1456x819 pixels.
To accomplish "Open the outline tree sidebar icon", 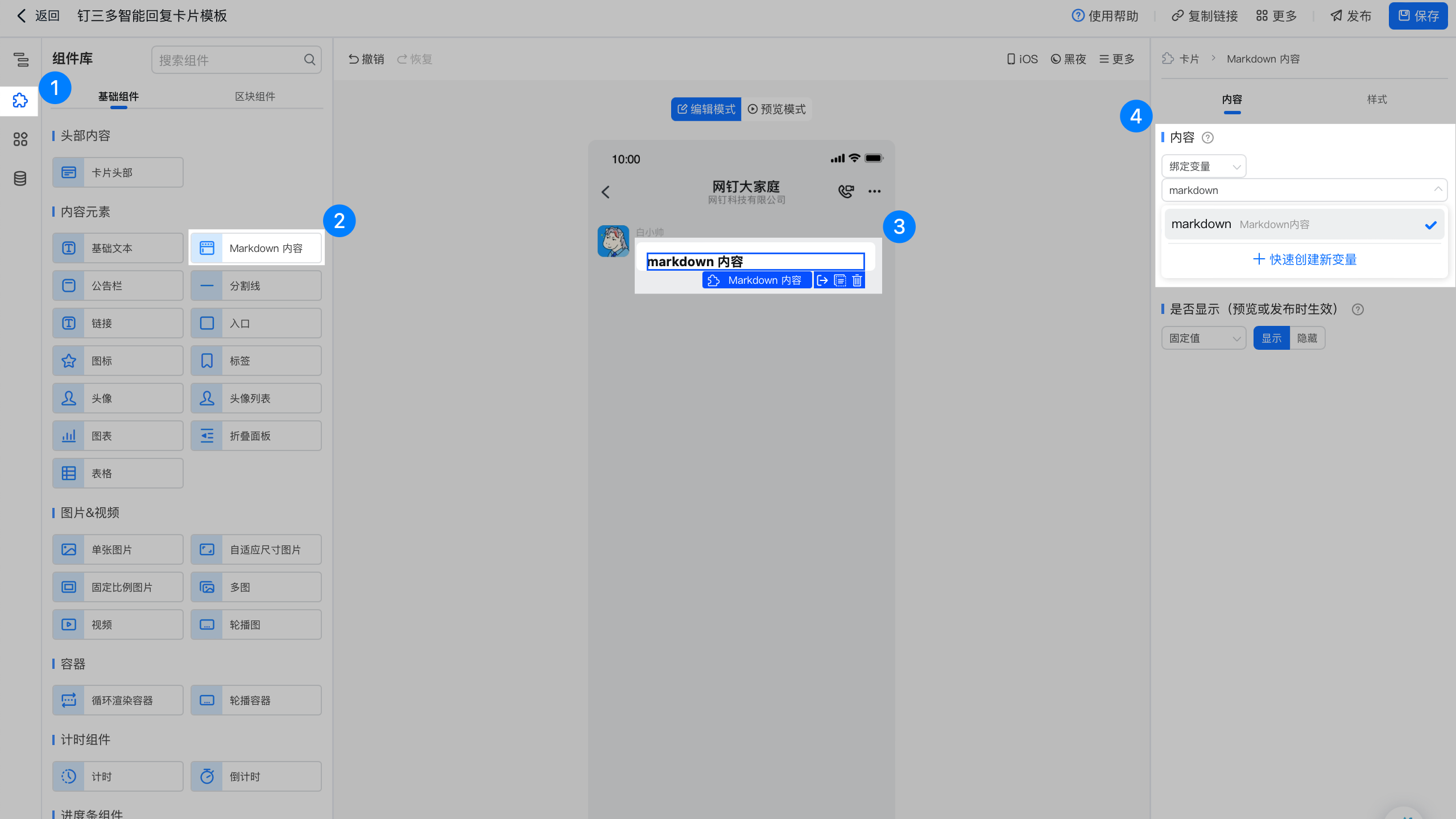I will [20, 59].
